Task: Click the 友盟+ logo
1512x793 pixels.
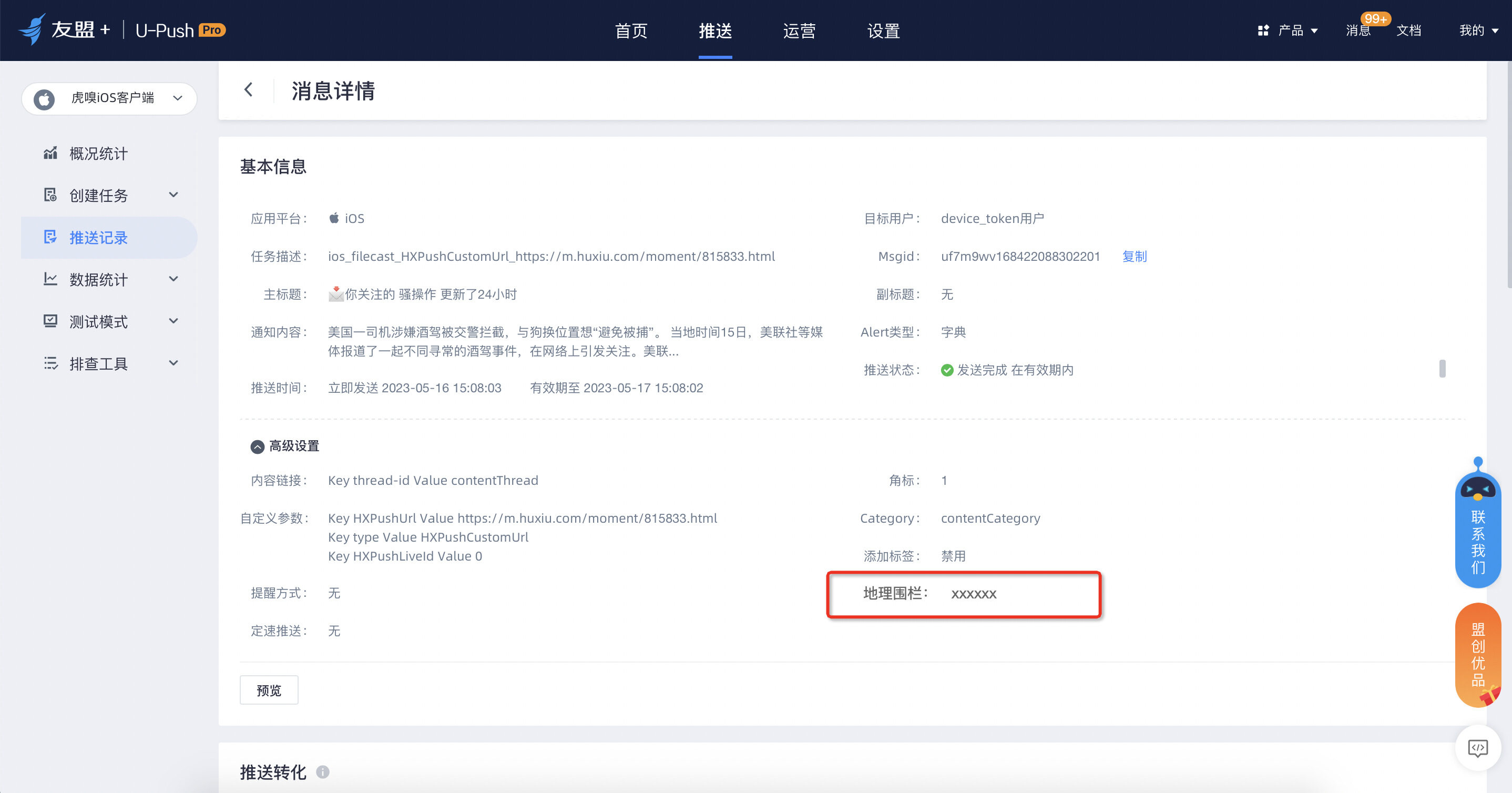Action: (x=65, y=29)
